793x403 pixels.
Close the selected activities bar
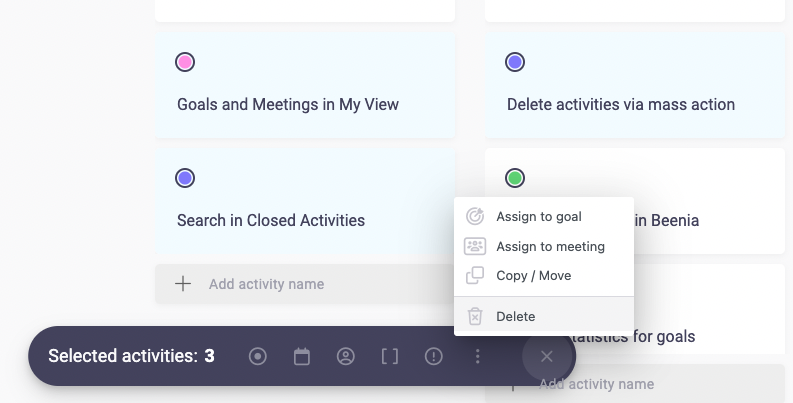click(x=546, y=356)
